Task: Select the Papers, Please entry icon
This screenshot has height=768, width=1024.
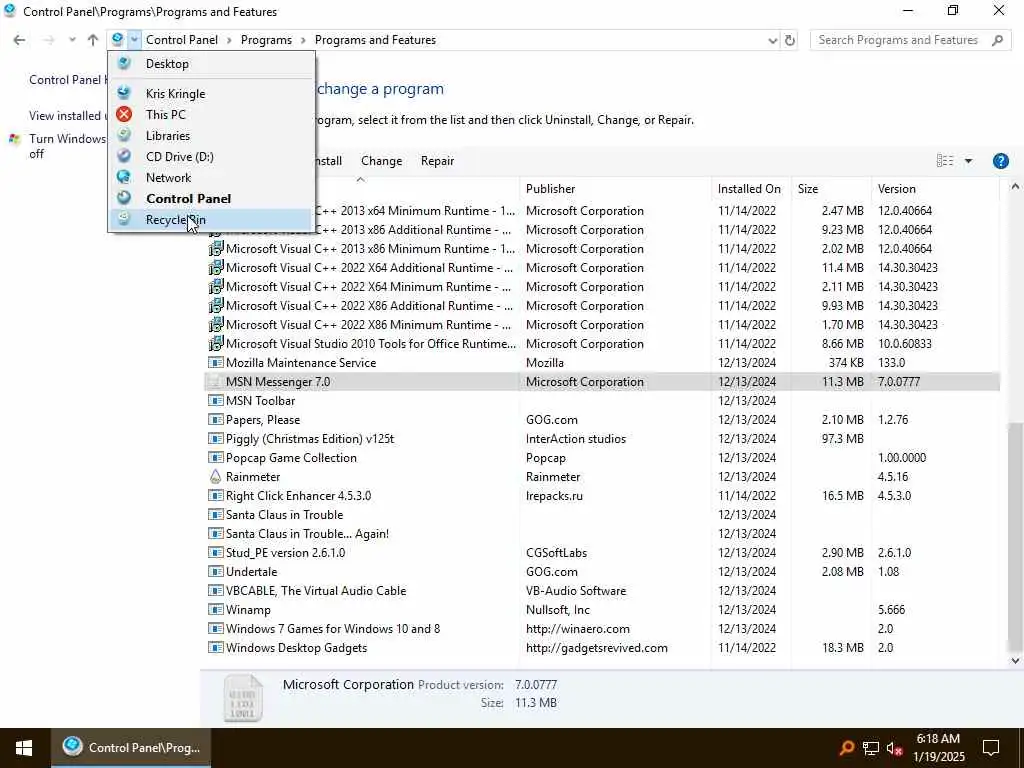Action: tap(216, 419)
